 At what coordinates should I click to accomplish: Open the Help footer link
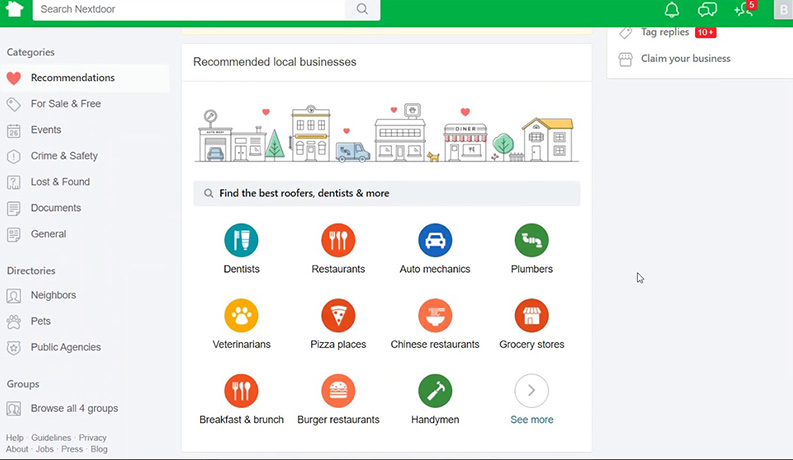click(x=15, y=438)
